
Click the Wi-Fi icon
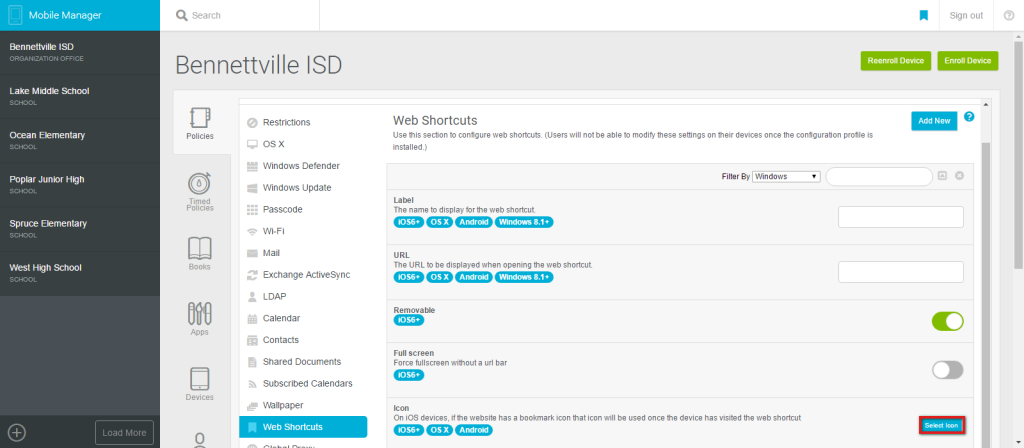tap(252, 231)
